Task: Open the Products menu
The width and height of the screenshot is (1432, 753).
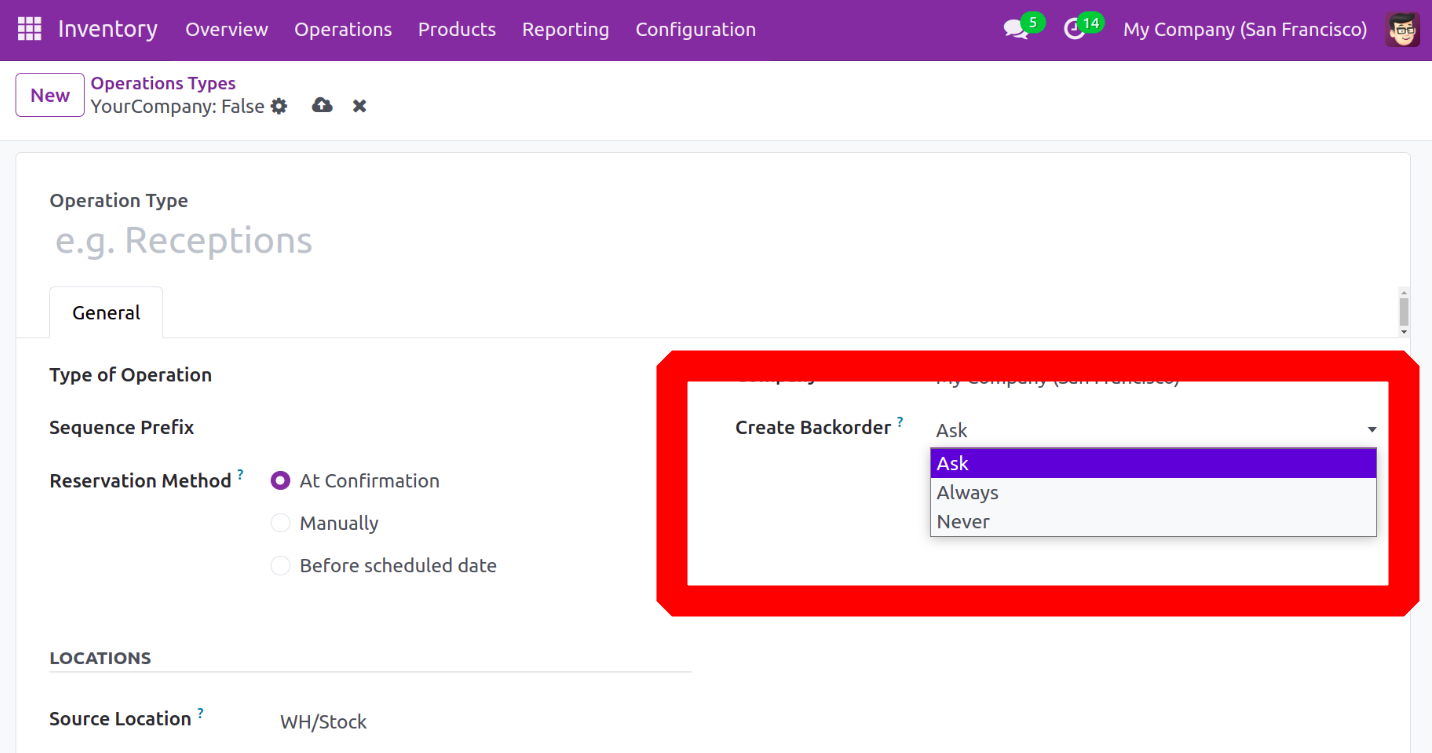Action: [457, 30]
